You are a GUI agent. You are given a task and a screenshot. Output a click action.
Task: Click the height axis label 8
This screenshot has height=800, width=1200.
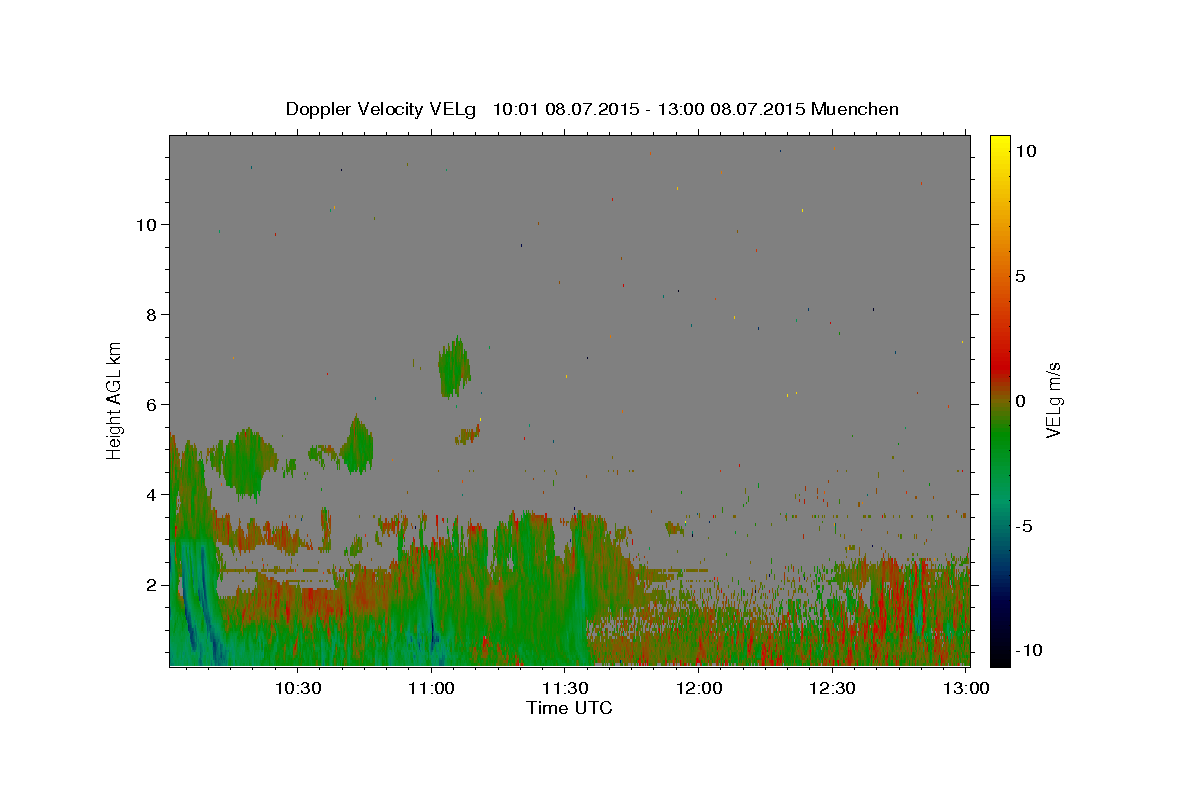[x=151, y=314]
